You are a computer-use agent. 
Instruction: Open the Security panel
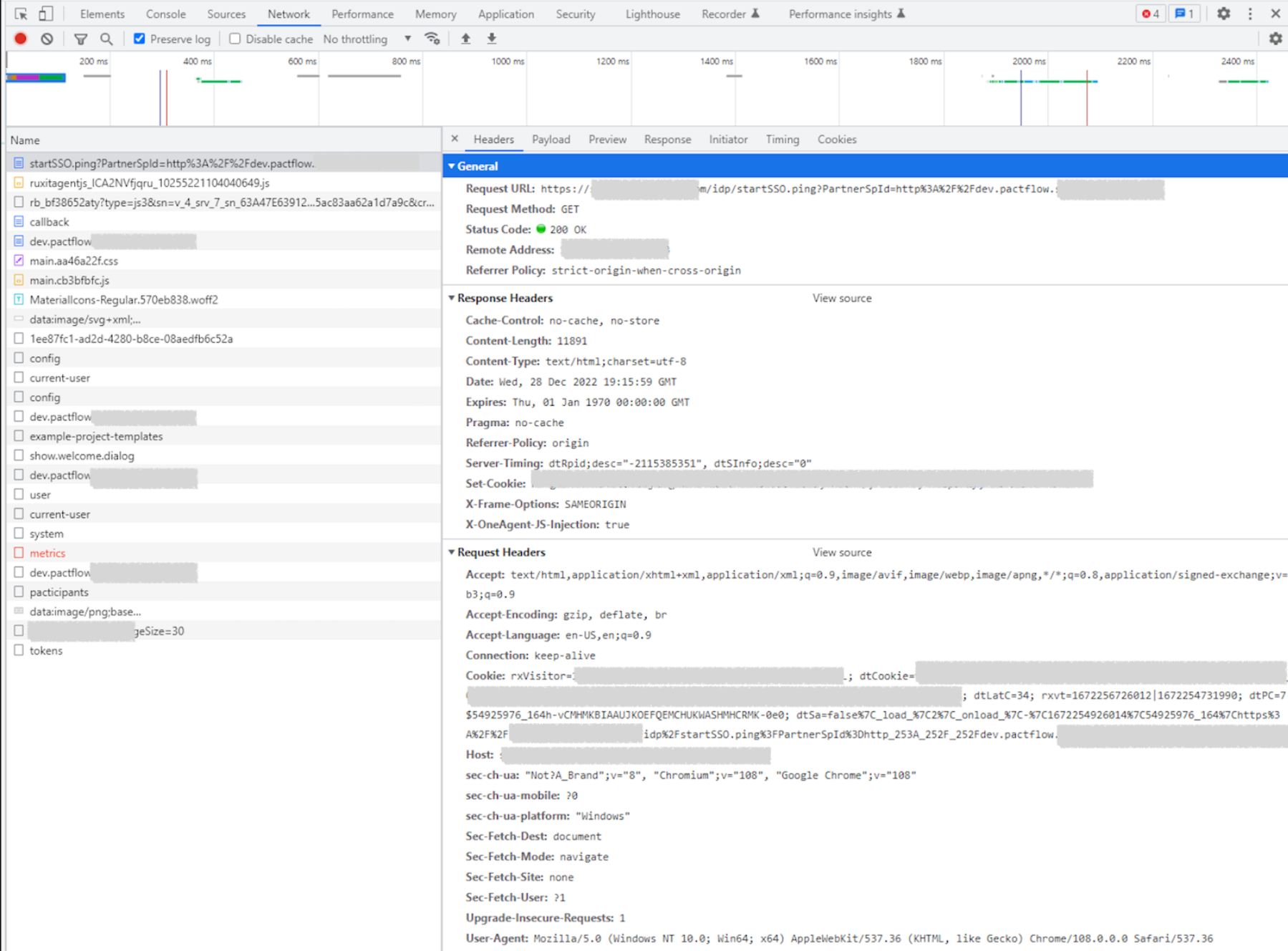pos(575,14)
